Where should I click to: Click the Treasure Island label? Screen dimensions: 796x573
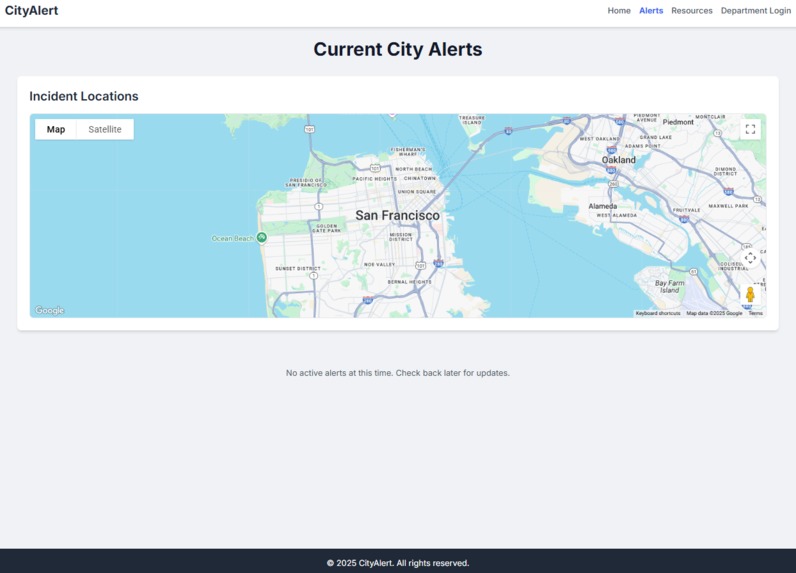[x=472, y=120]
